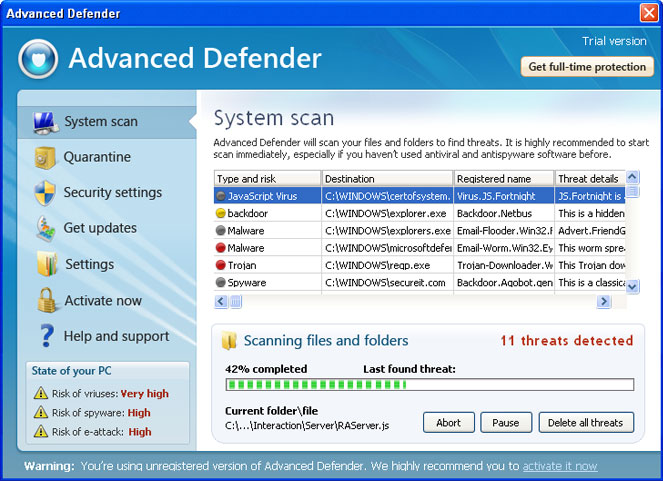Click the System scan computer icon

coord(45,123)
